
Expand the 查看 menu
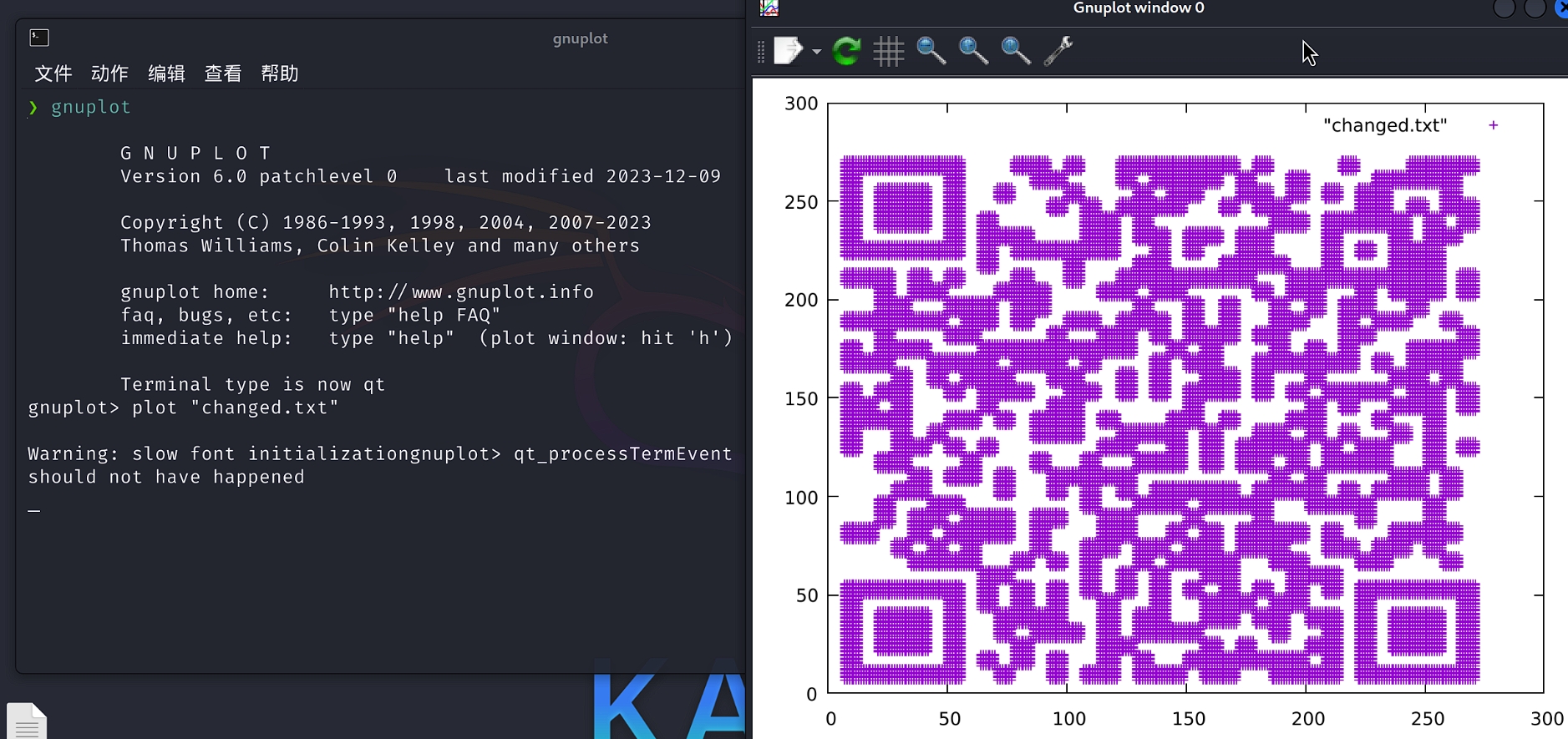click(x=223, y=73)
